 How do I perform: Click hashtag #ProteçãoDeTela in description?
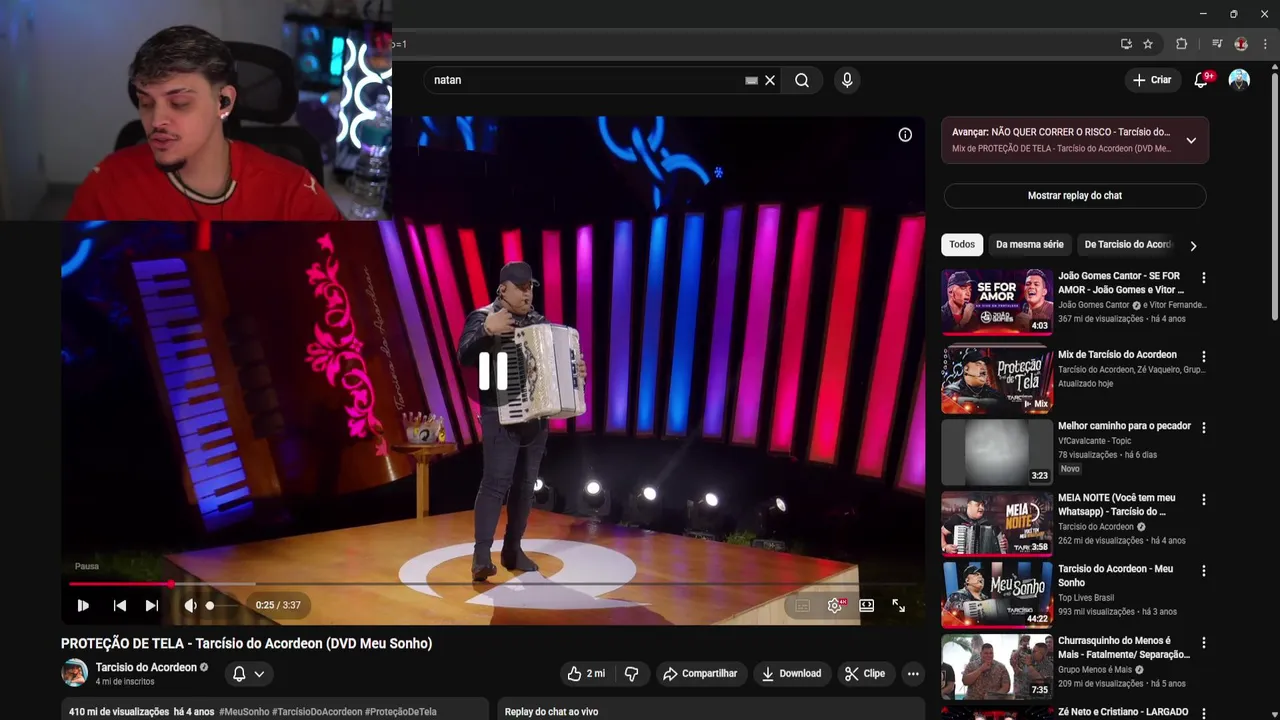[x=401, y=712]
